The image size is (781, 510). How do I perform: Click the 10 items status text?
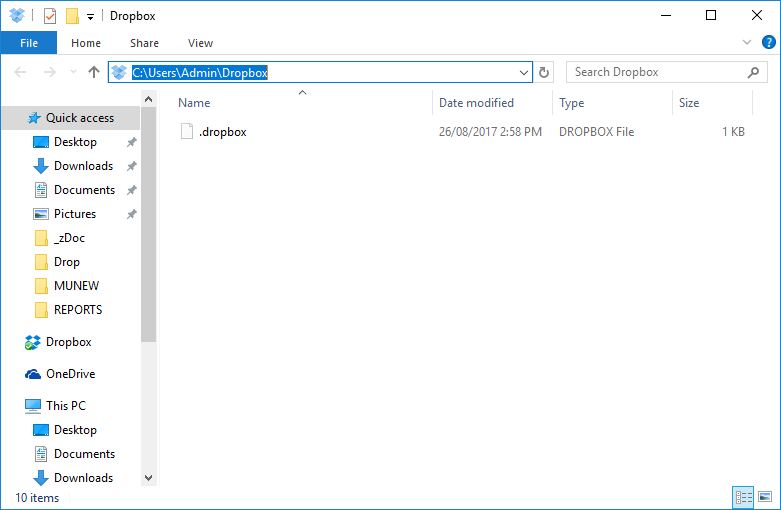pos(37,498)
